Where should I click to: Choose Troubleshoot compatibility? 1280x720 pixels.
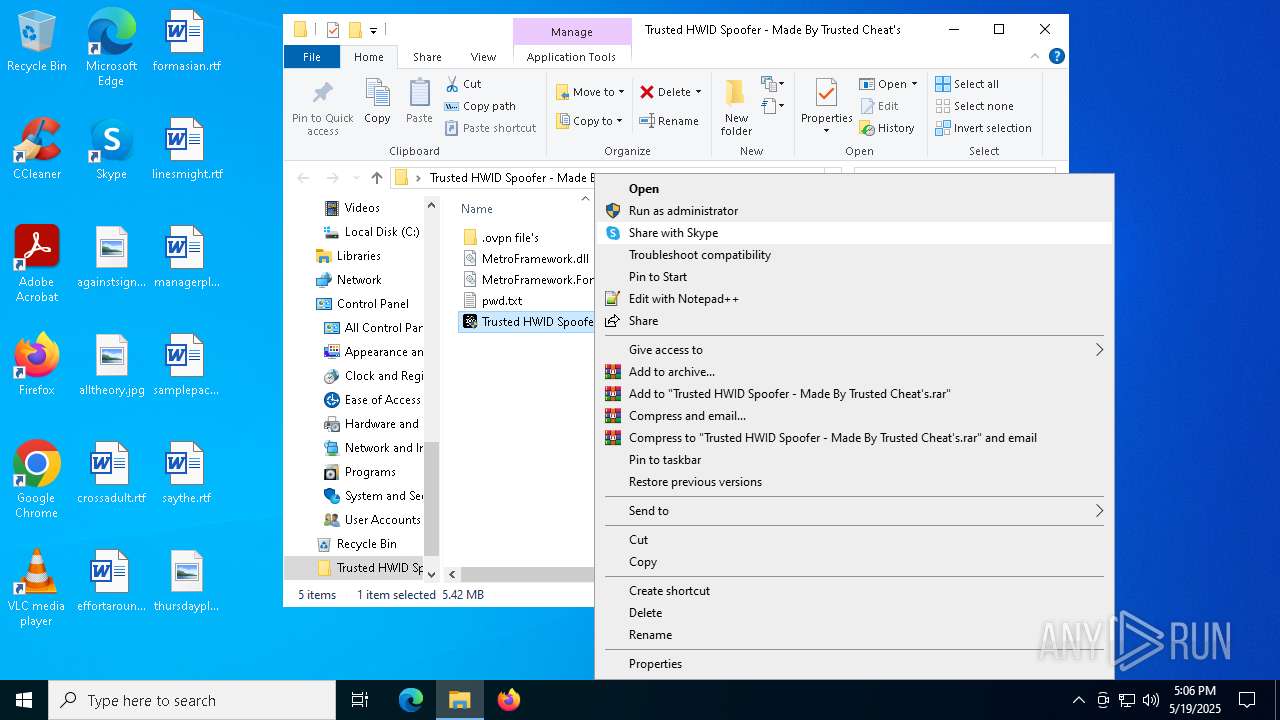point(854,255)
